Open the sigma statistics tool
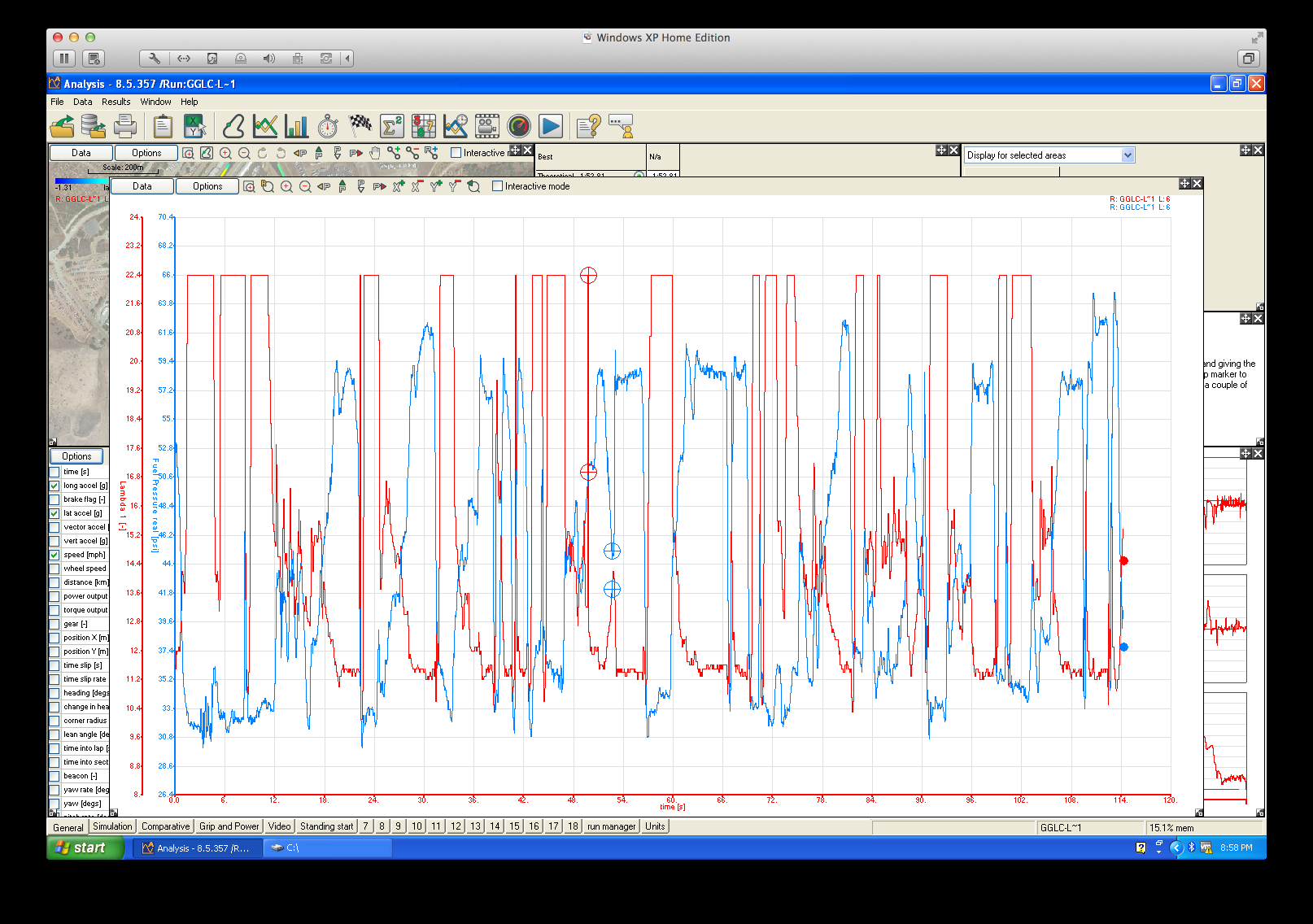1313x924 pixels. coord(392,126)
